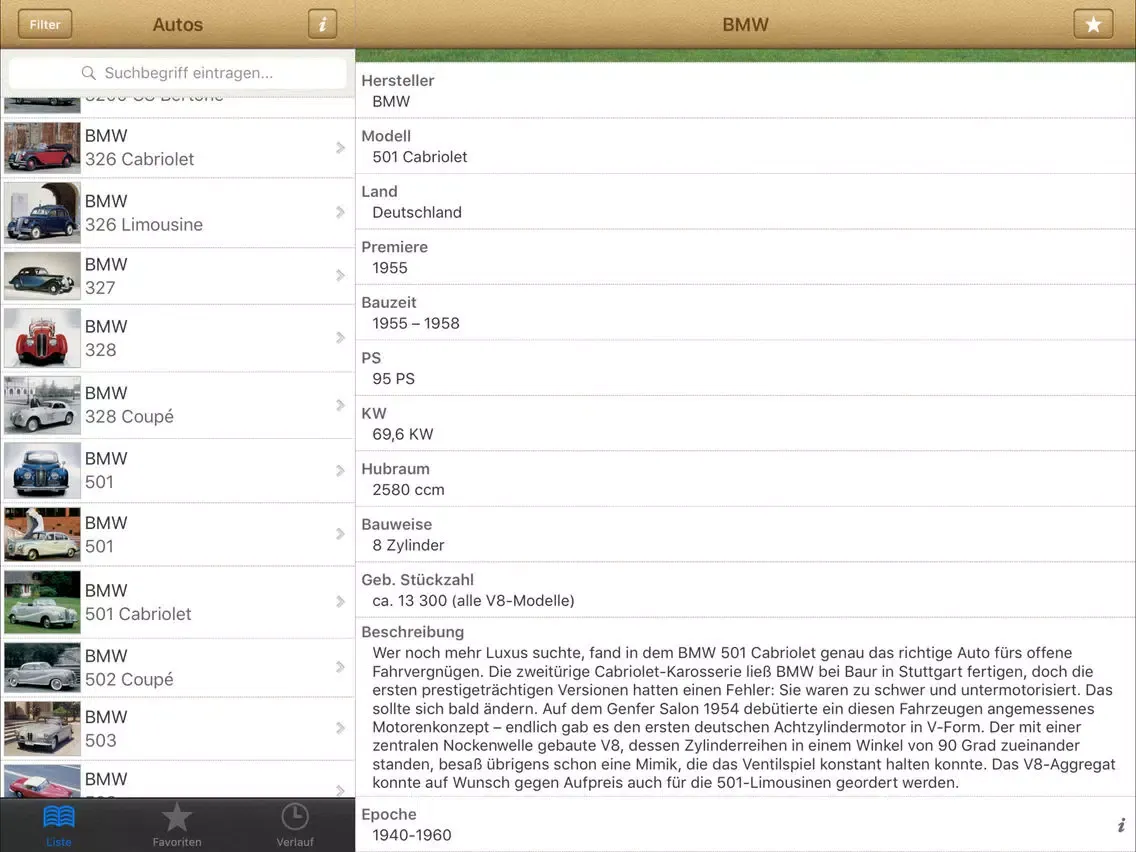Viewport: 1136px width, 852px height.
Task: Click the Bauweise value '8 Zylinder'
Action: [408, 546]
